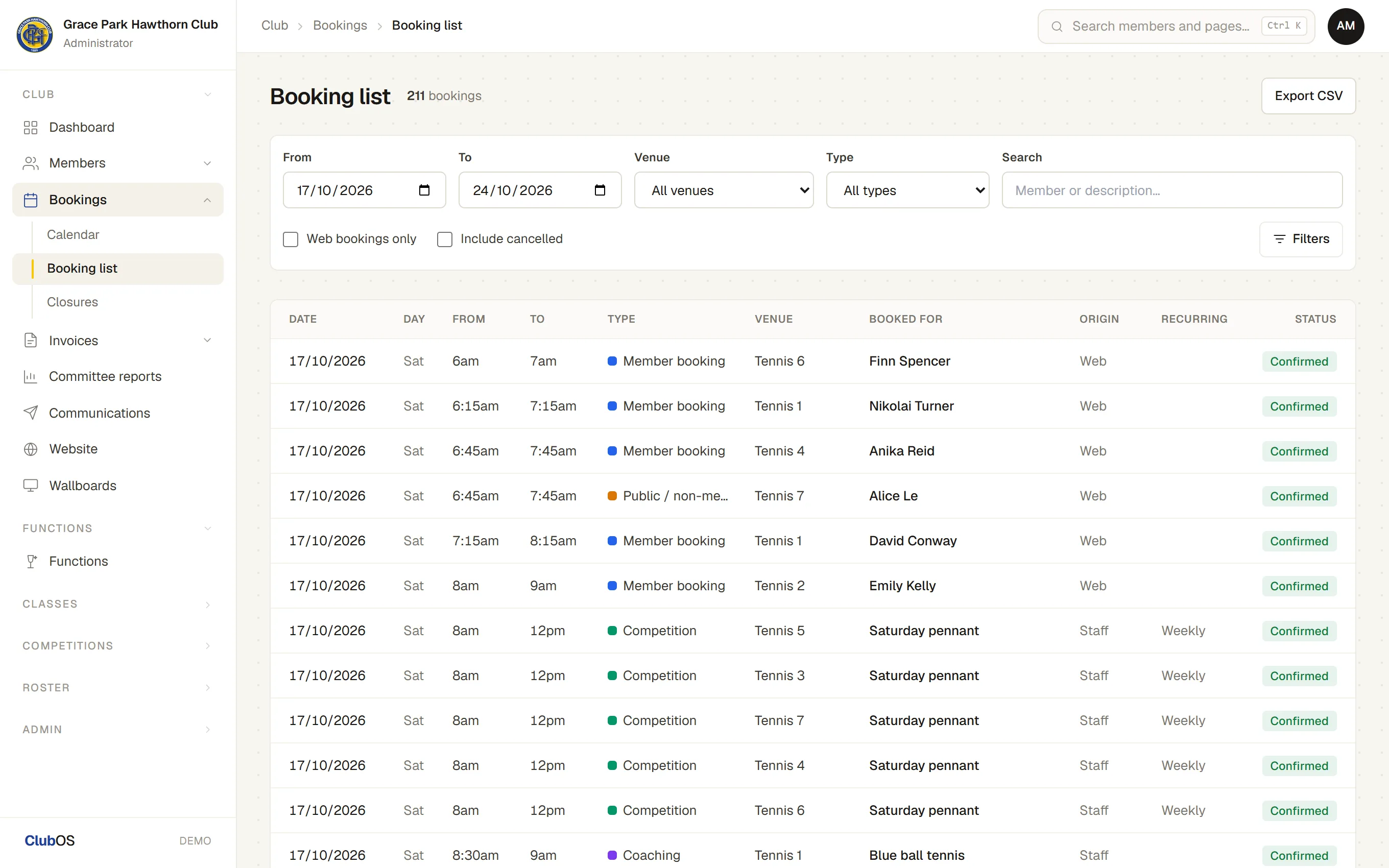This screenshot has height=868, width=1389.
Task: Click the Grace Park Hawthorn Club logo
Action: point(34,34)
